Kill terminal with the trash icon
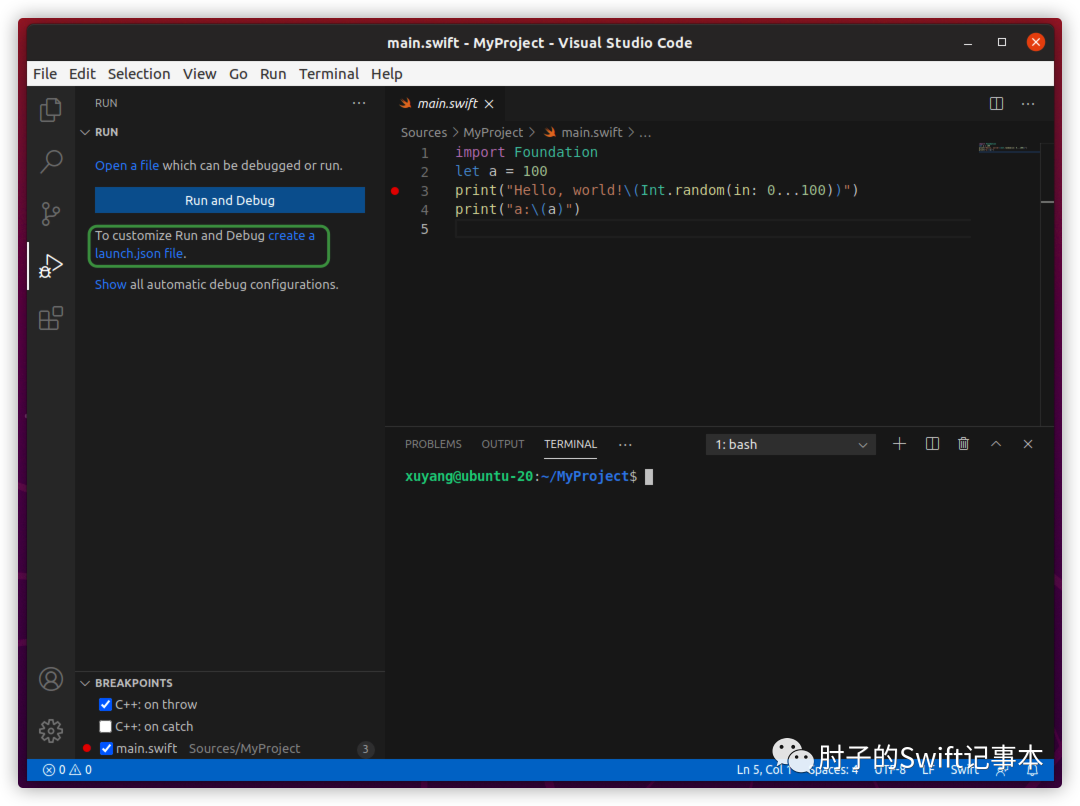 [x=963, y=444]
